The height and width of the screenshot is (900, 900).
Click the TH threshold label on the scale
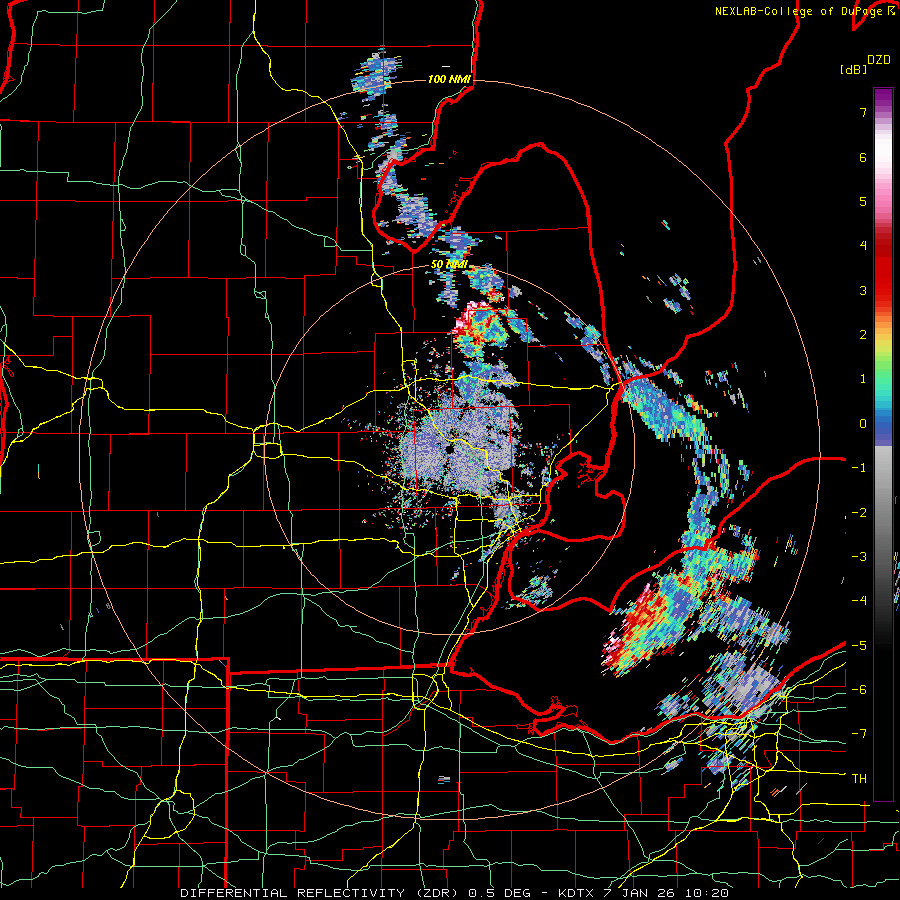[x=859, y=779]
